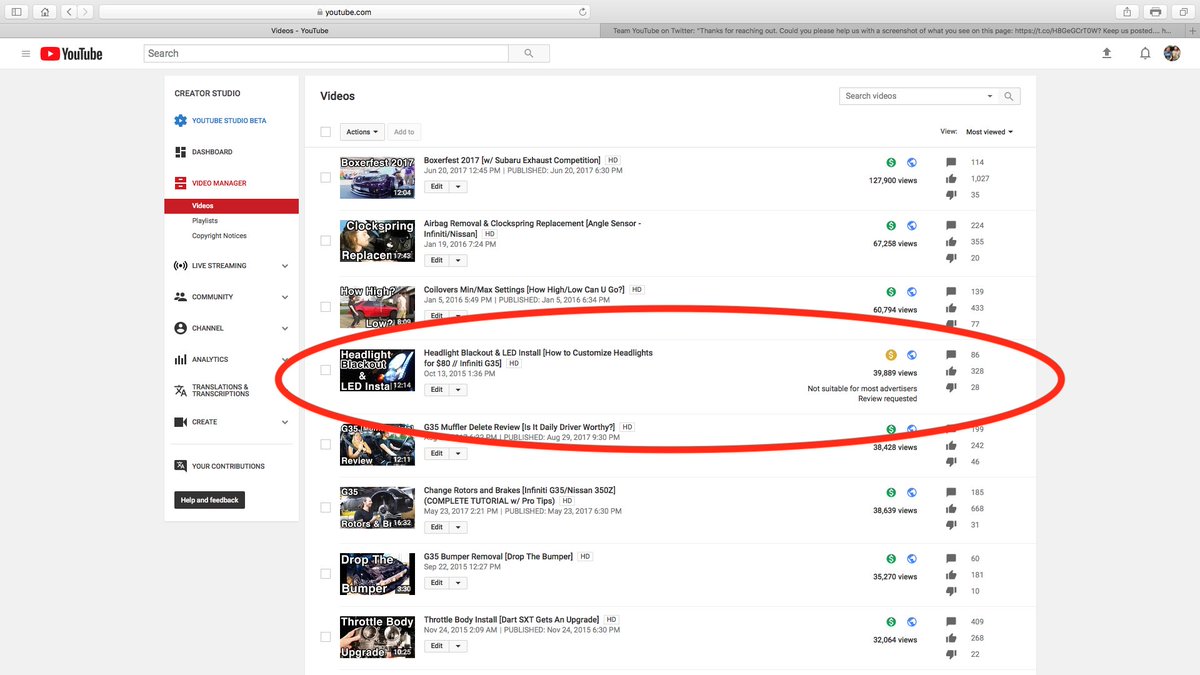The image size is (1200, 675).
Task: Switch to the Videos - YouTube browser tab
Action: [300, 31]
